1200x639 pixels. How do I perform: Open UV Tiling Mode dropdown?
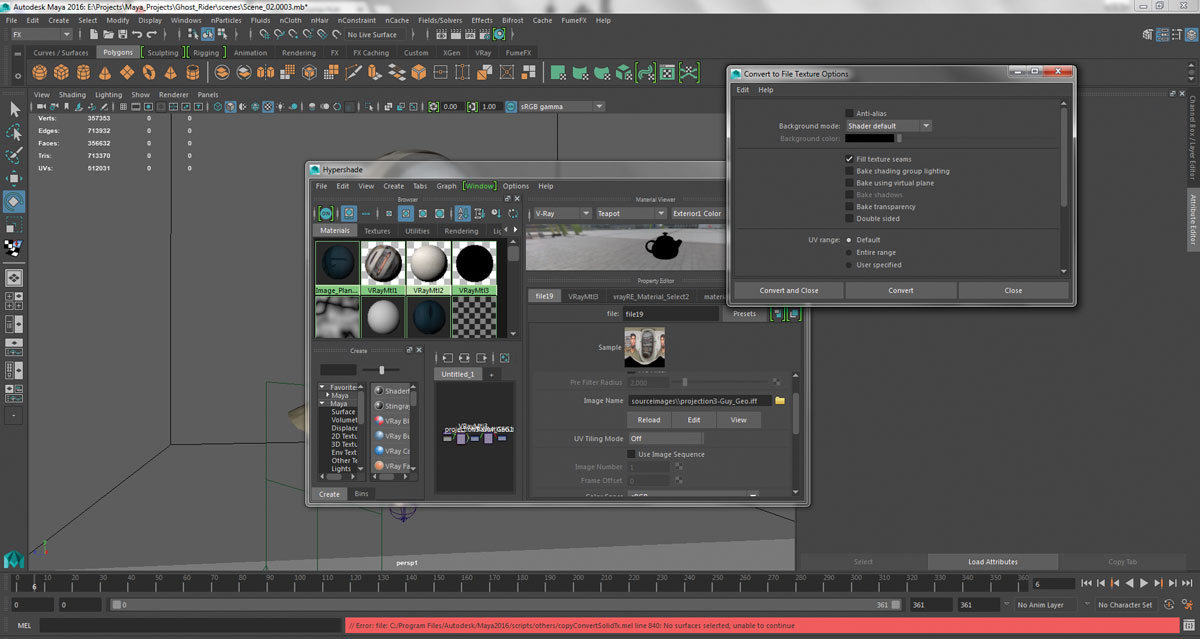click(665, 439)
